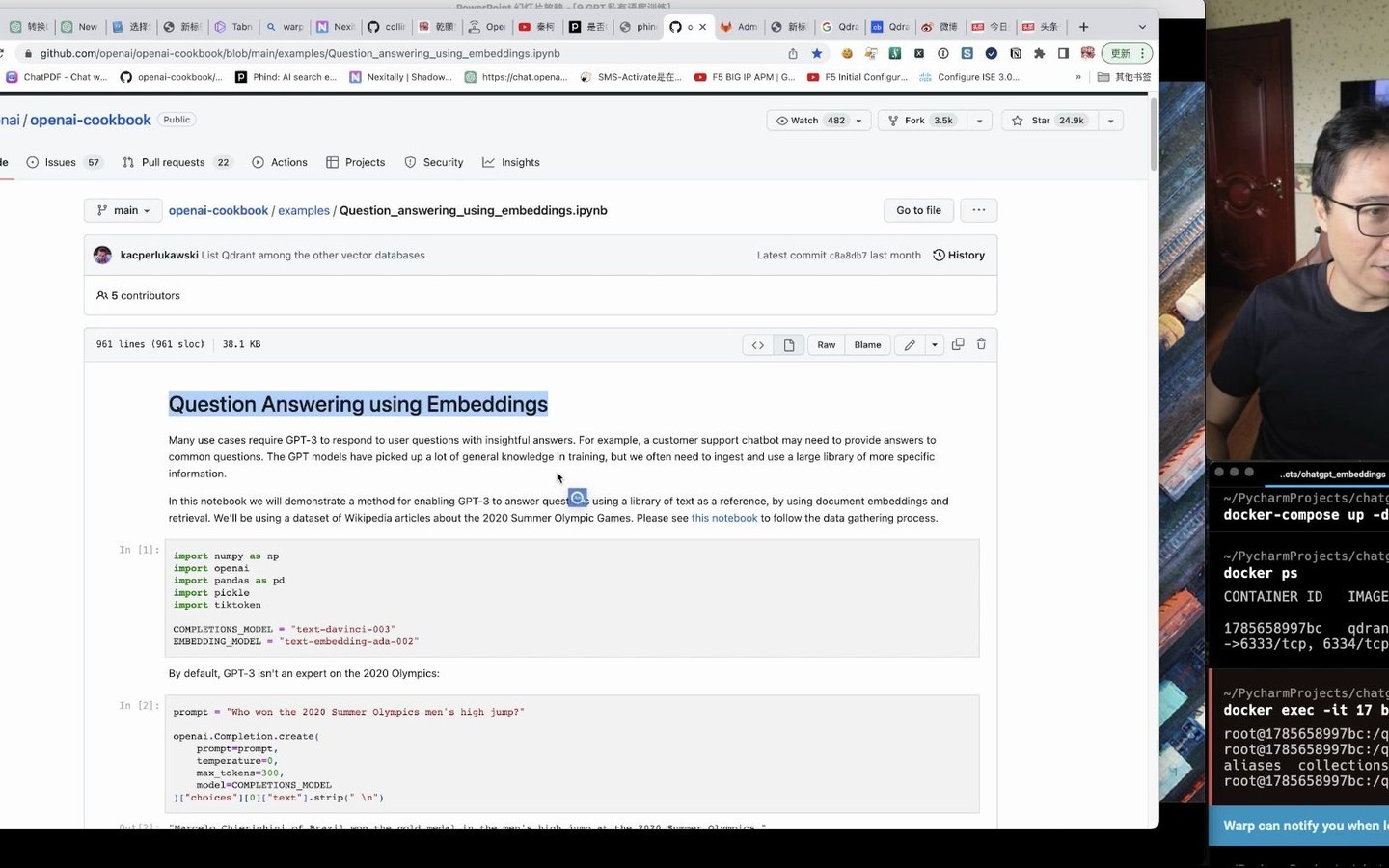The height and width of the screenshot is (868, 1389).
Task: Open the F5 BIG IP APM bookmark
Action: (x=745, y=77)
